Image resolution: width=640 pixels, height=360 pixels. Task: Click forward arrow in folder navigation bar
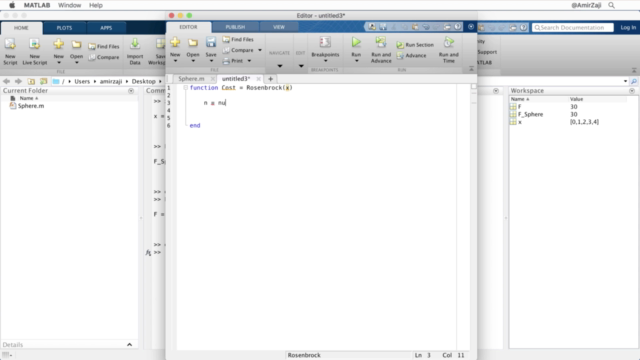click(18, 81)
